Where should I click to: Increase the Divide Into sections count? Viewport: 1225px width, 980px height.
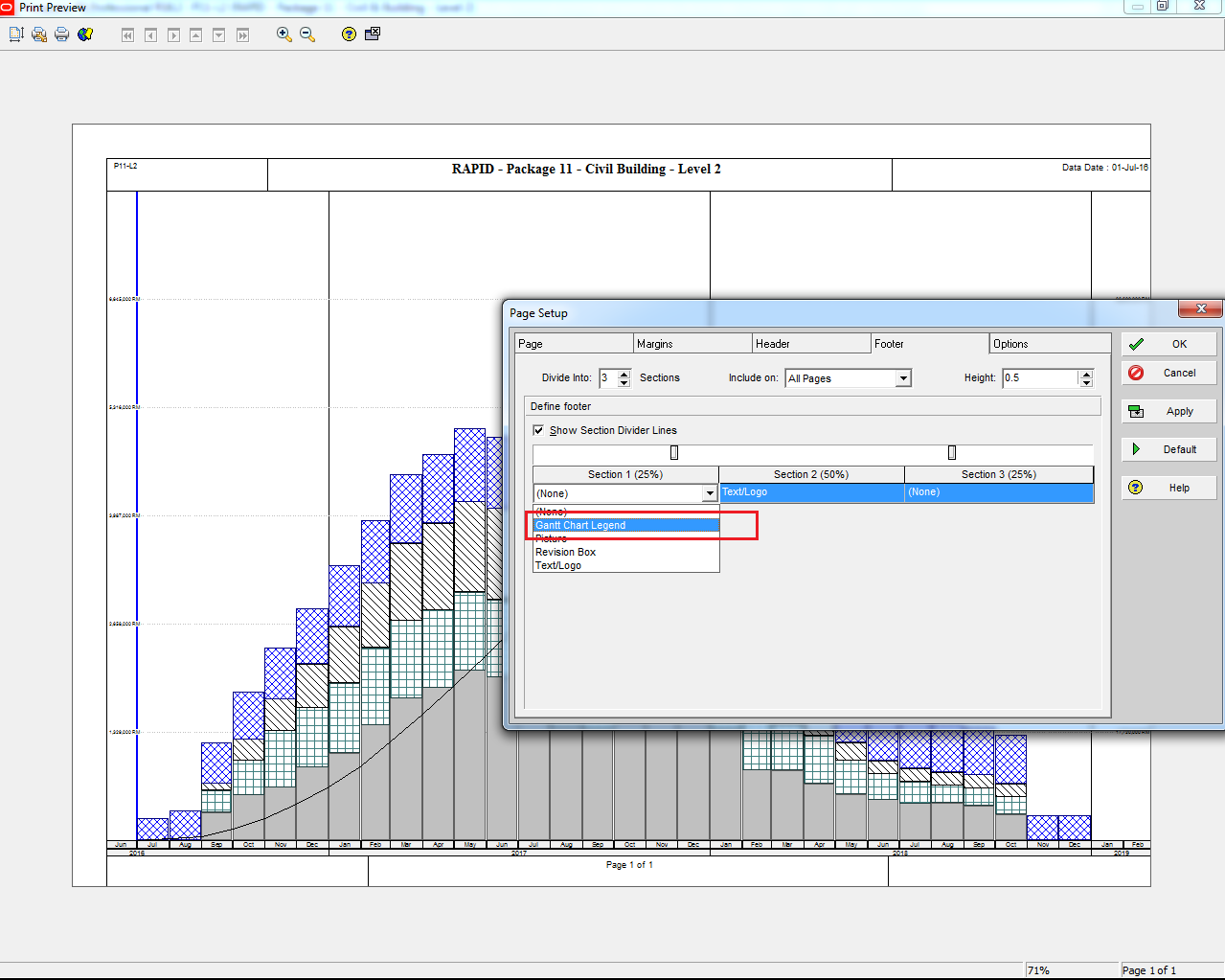[624, 374]
